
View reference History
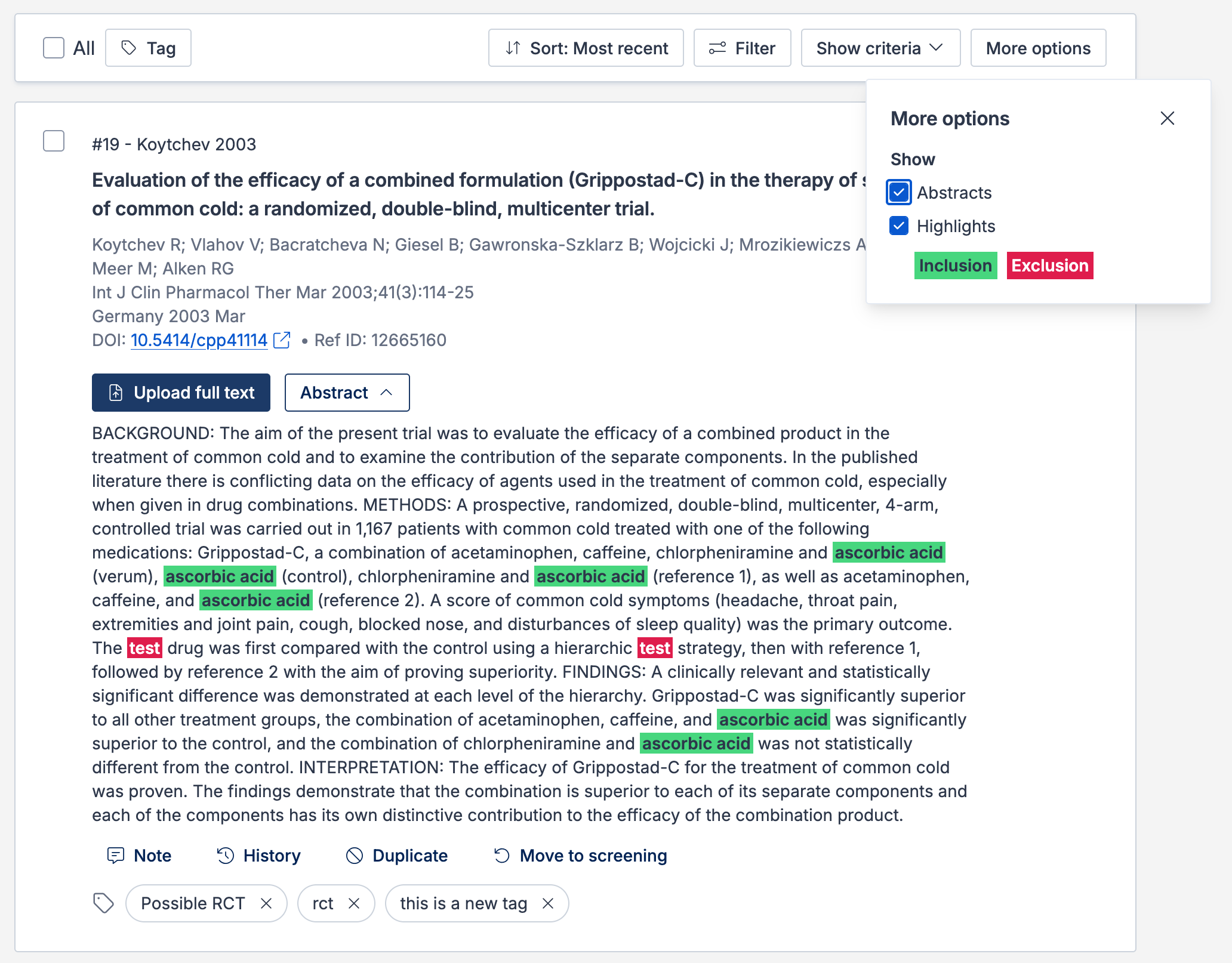258,856
